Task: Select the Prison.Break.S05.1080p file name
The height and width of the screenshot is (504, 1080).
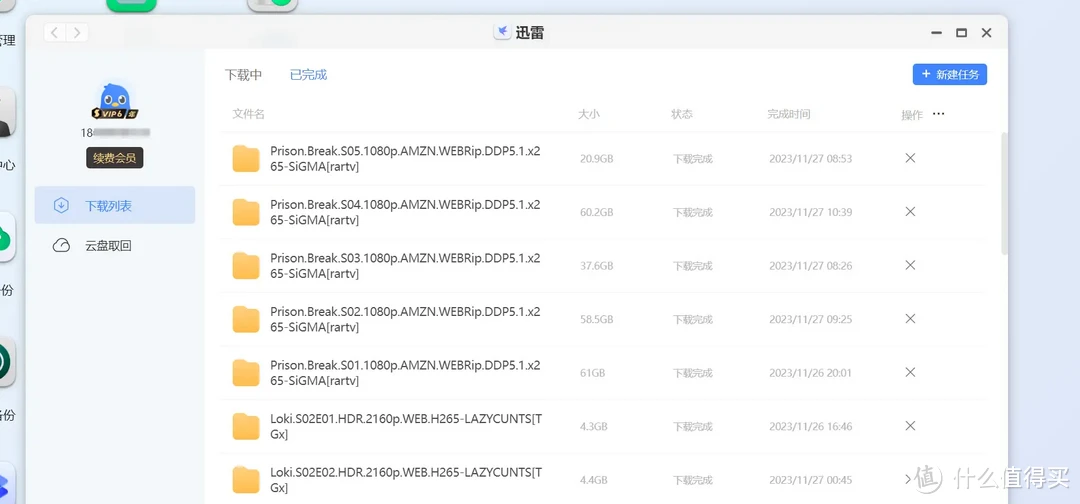Action: (405, 158)
